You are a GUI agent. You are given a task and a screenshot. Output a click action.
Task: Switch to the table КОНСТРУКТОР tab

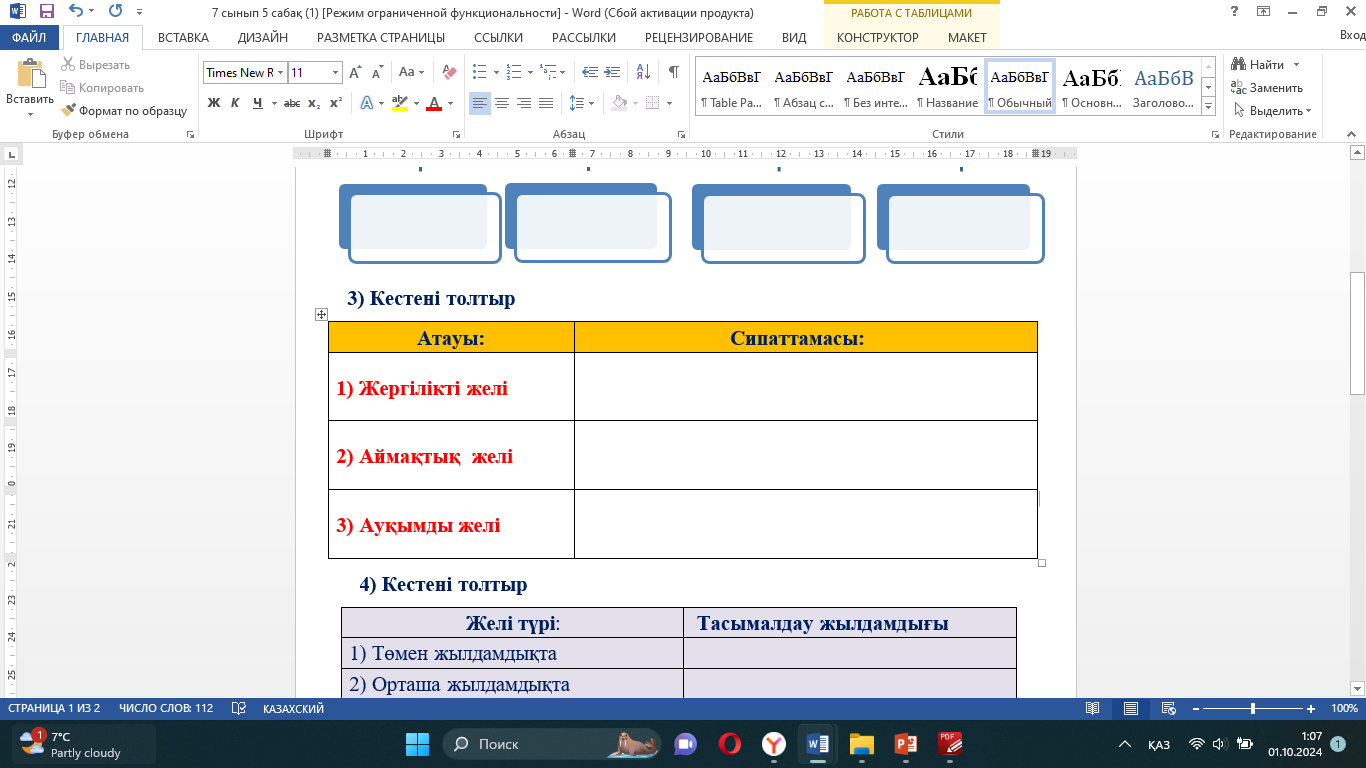click(878, 38)
